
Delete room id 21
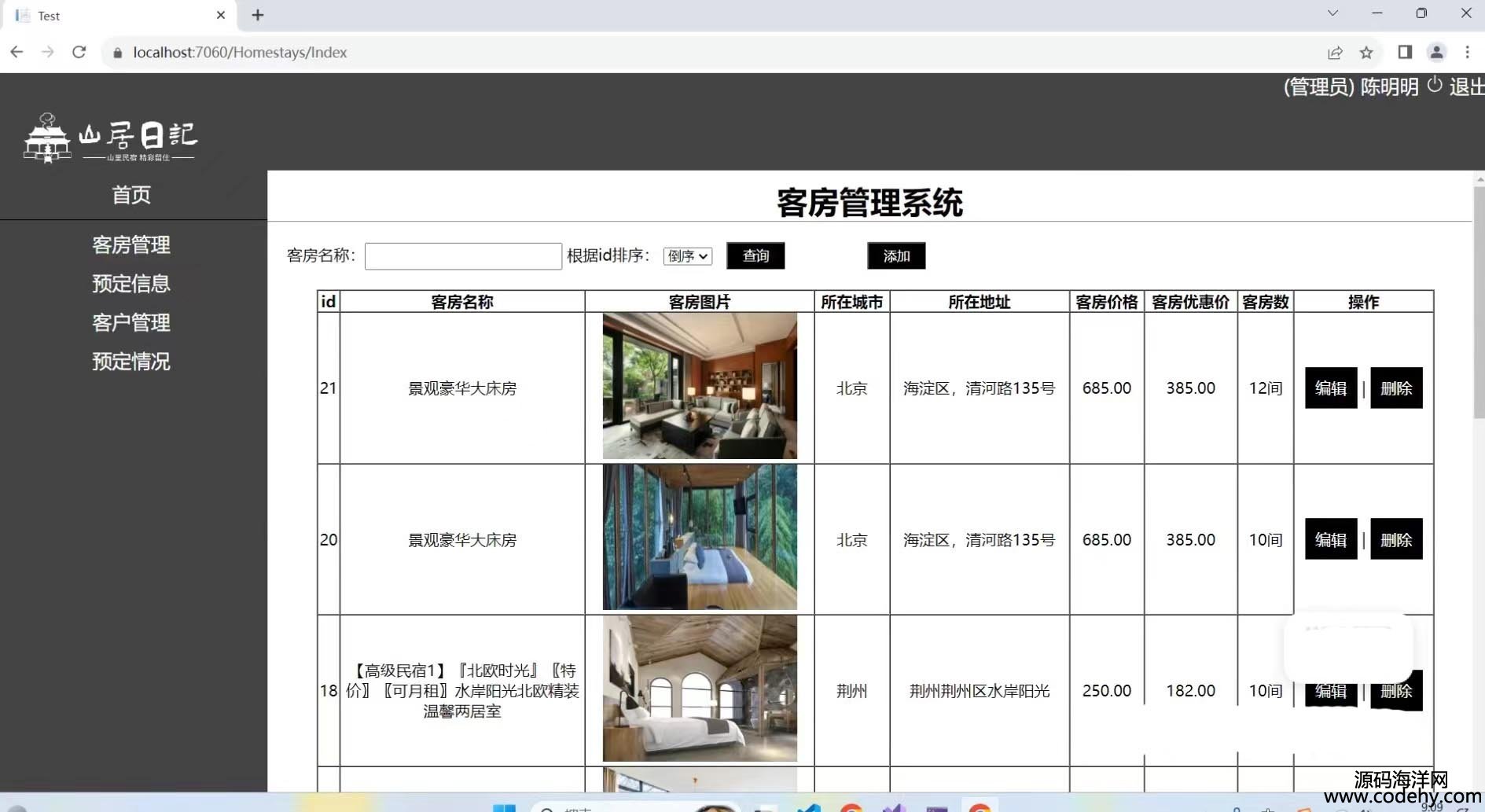click(x=1396, y=388)
